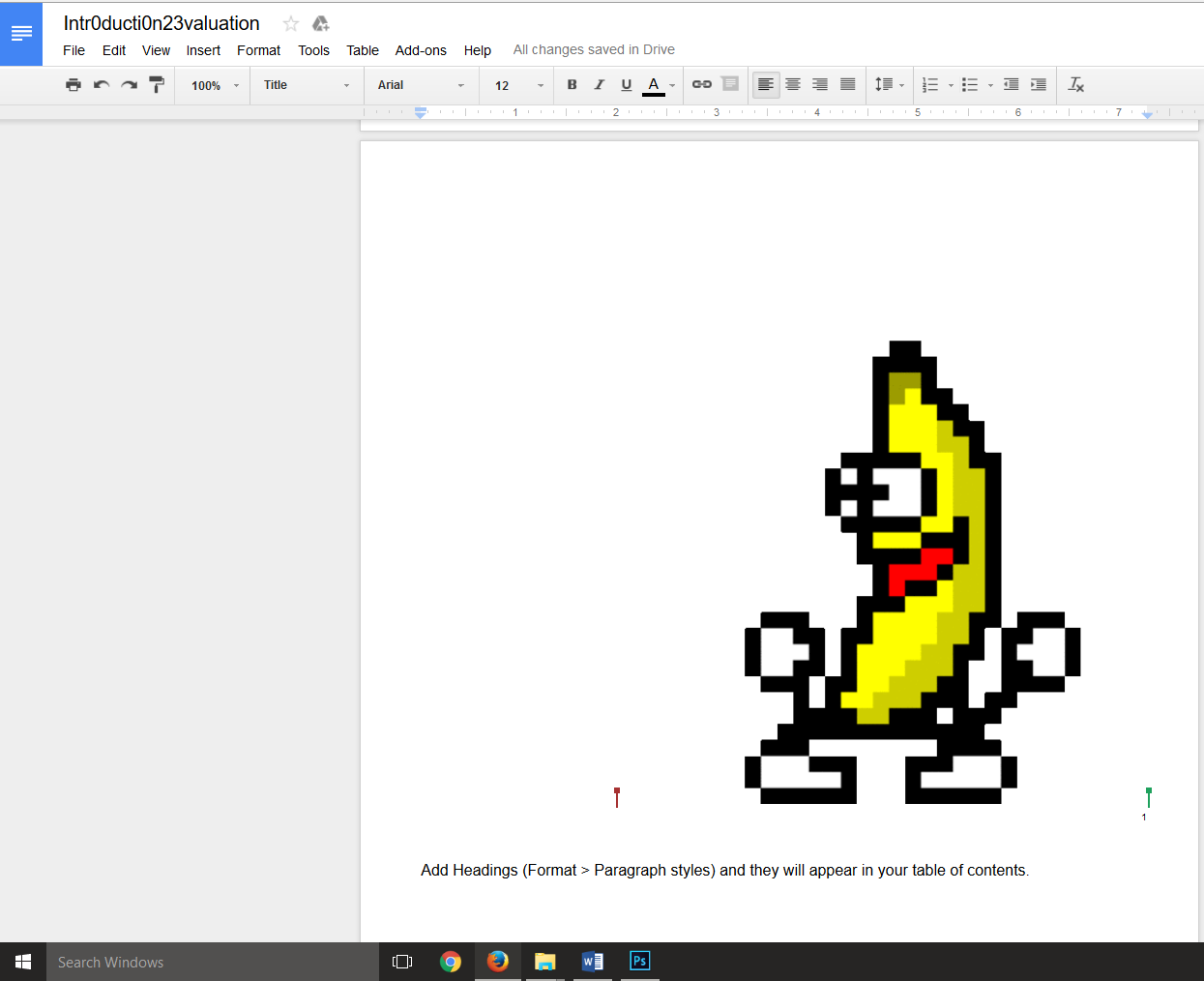The image size is (1204, 981).
Task: Click the Search Windows box
Action: (213, 962)
